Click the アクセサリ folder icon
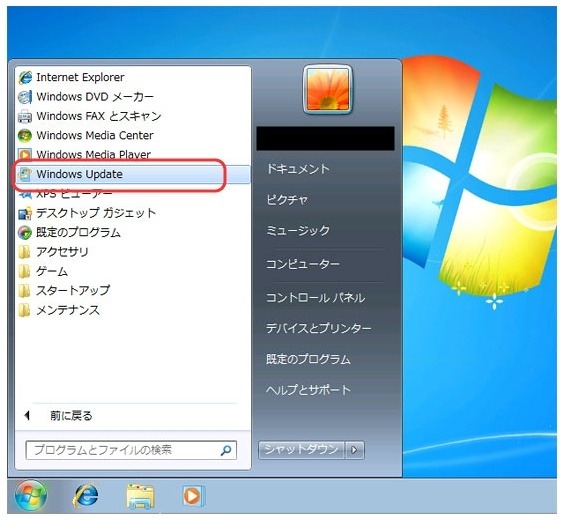 tap(24, 252)
